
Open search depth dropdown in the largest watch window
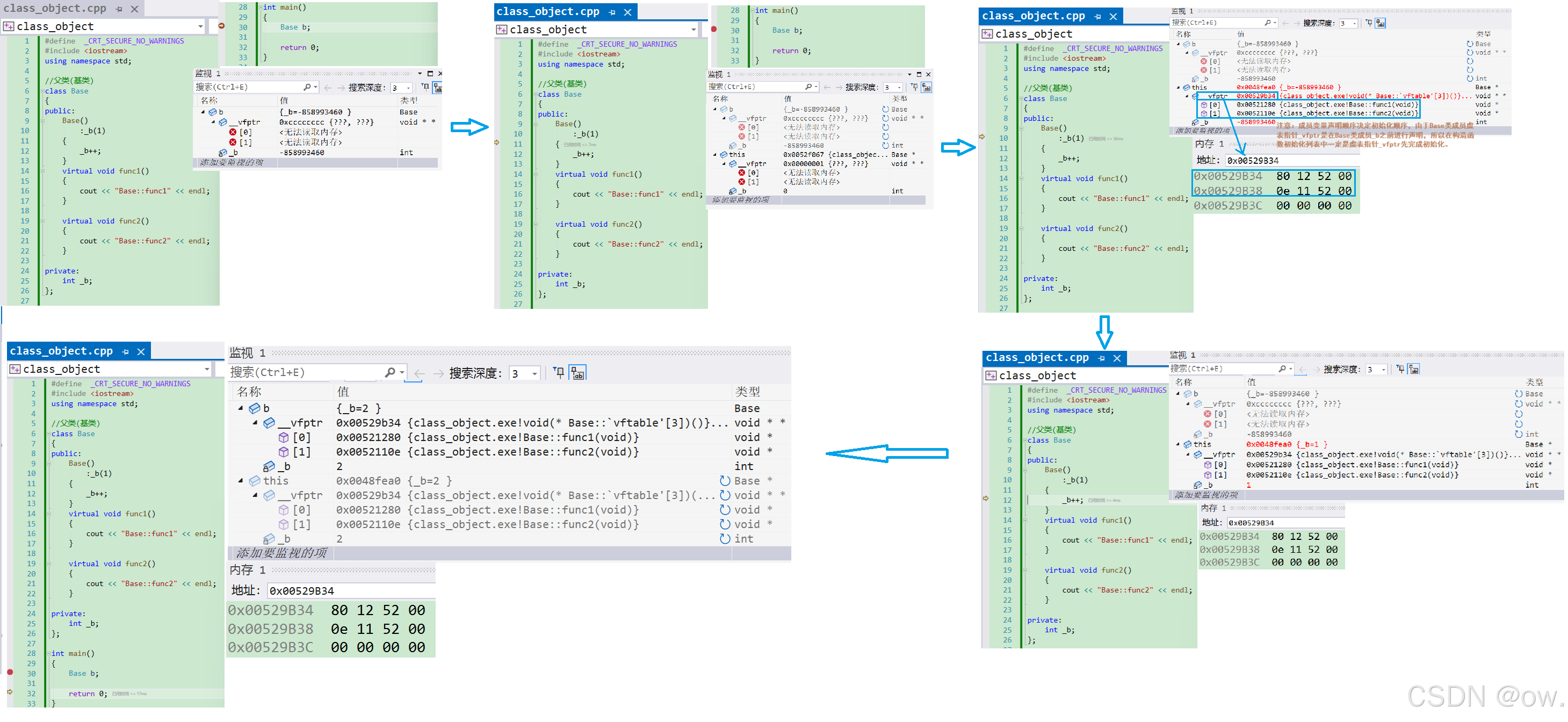[x=534, y=373]
